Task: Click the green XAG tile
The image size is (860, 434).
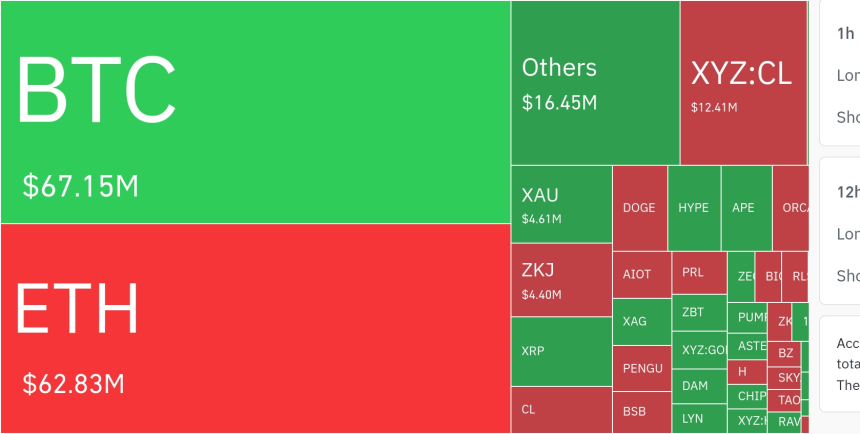Action: [640, 321]
